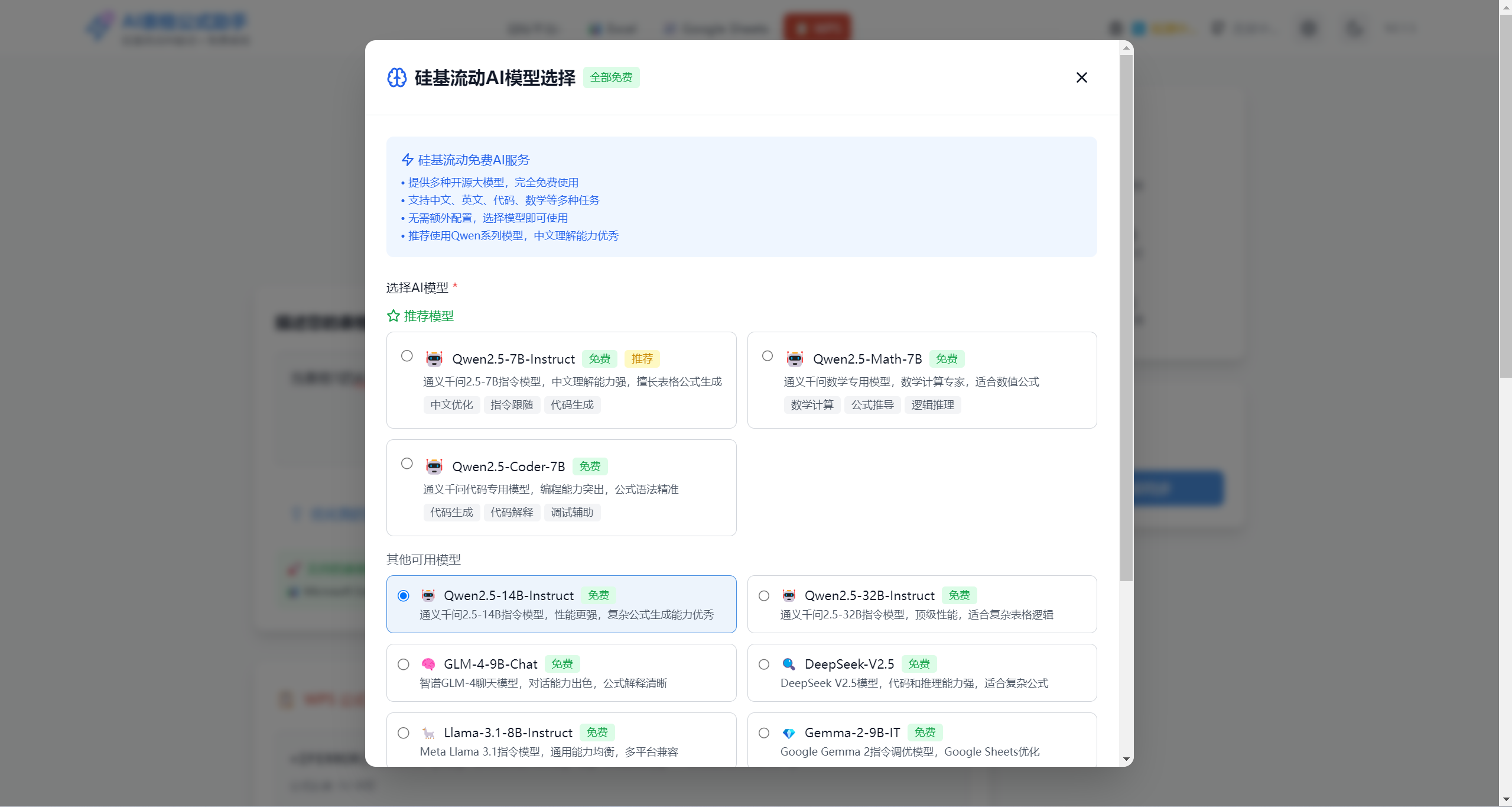This screenshot has width=1512, height=807.
Task: Click the robot icon of Qwen2.5-Coder-7B
Action: click(434, 466)
